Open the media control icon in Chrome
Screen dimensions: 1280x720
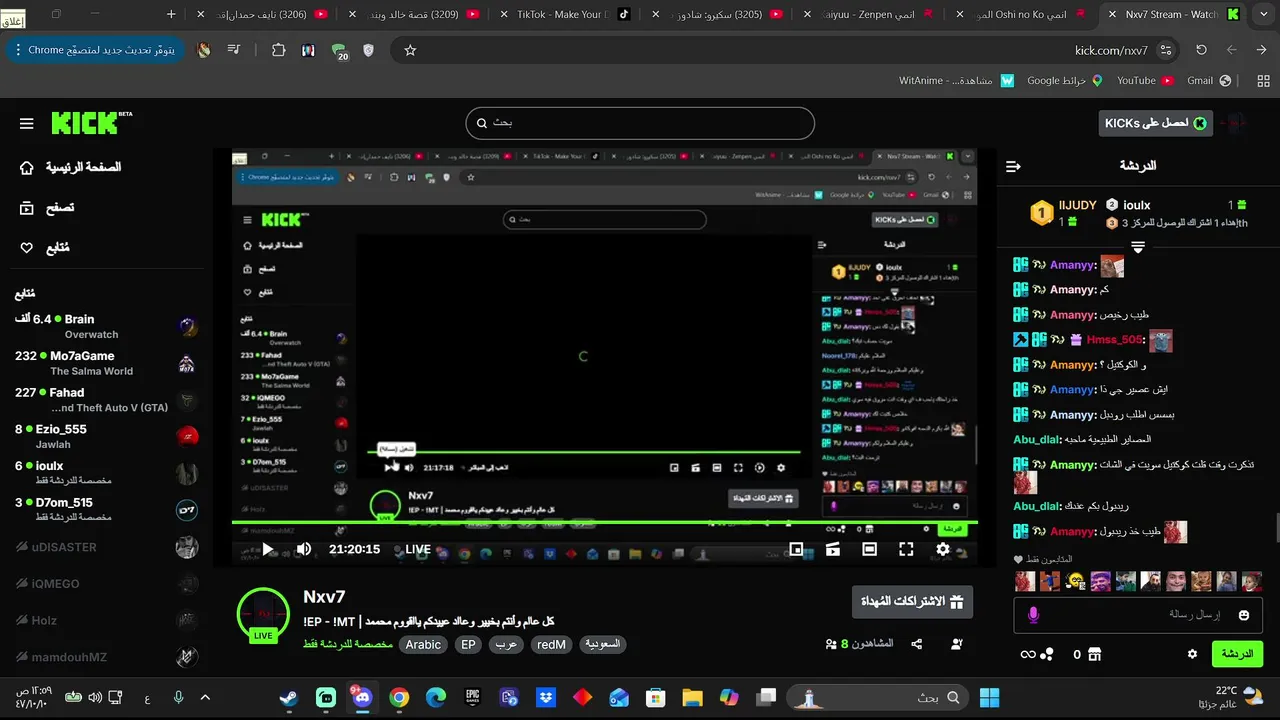(x=233, y=50)
